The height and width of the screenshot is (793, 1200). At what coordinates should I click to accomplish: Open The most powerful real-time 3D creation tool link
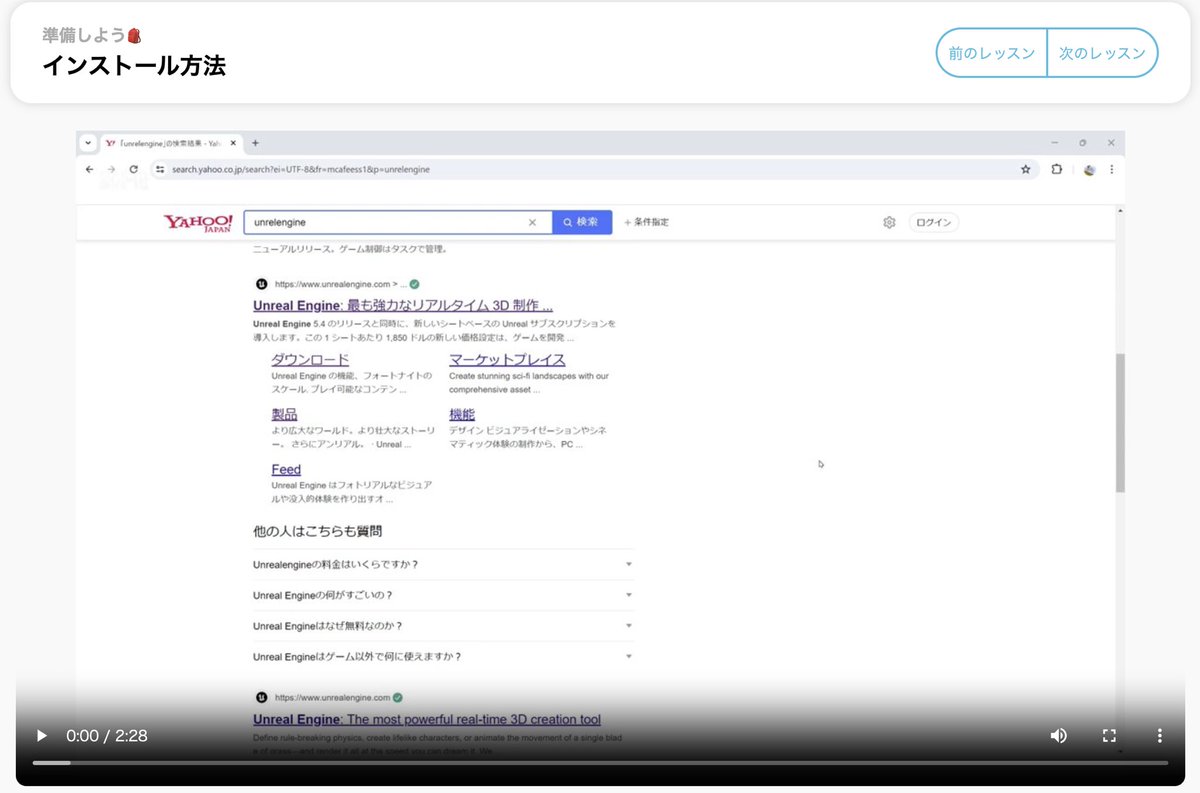427,719
